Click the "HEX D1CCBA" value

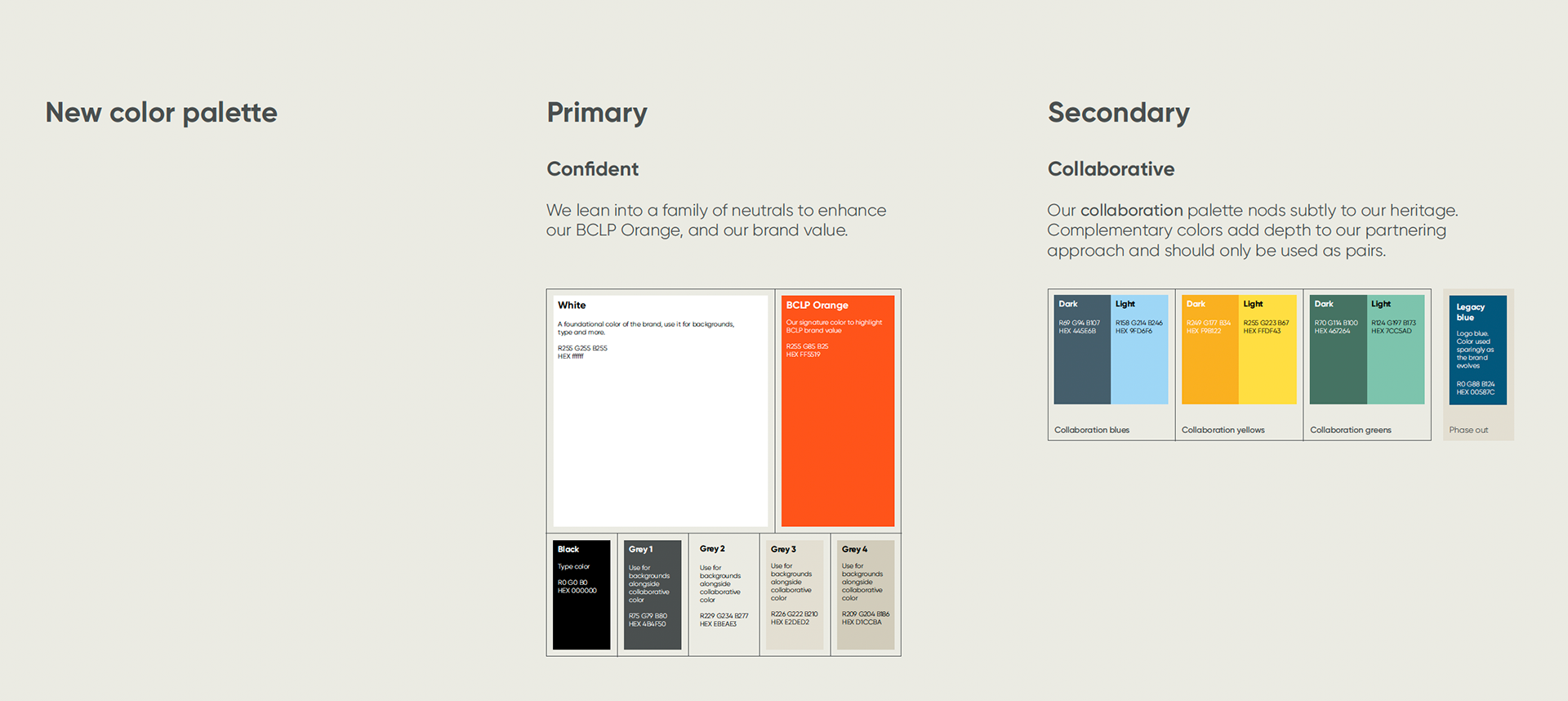coord(862,623)
